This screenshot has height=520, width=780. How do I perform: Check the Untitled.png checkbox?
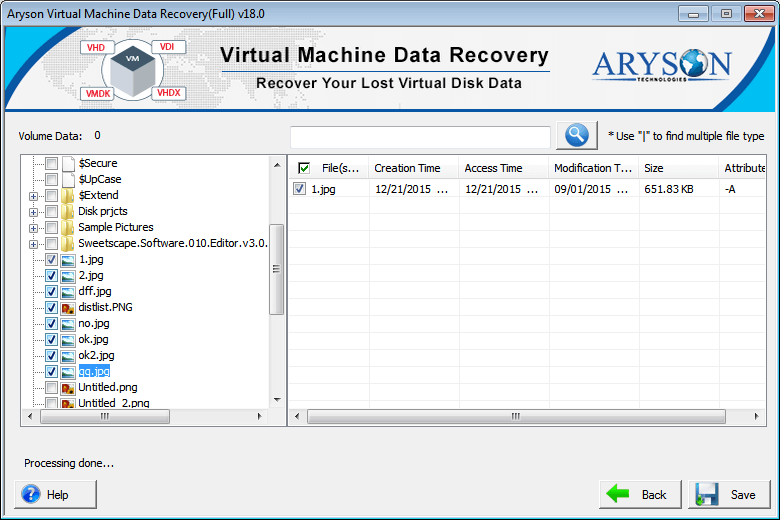[x=51, y=387]
